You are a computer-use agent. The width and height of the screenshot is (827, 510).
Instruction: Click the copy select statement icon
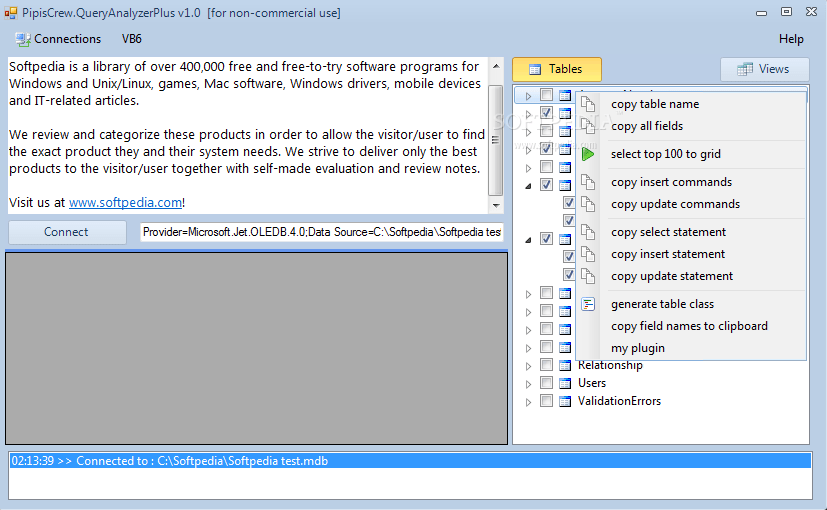coord(588,232)
